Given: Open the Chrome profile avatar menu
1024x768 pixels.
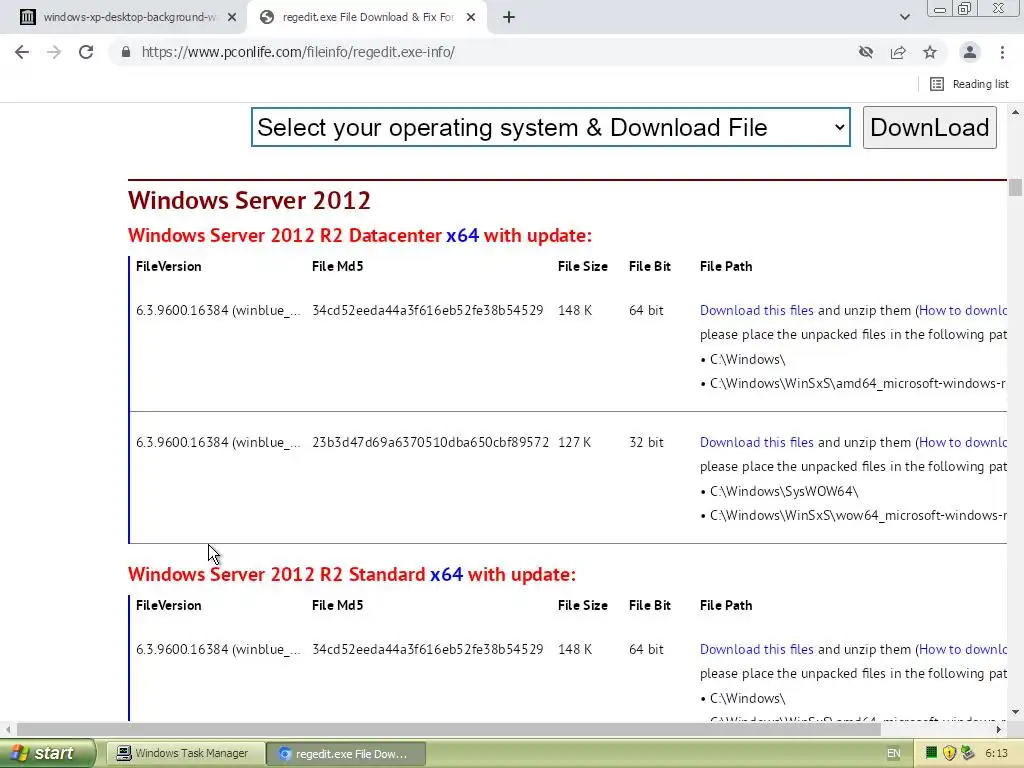Looking at the screenshot, I should tap(970, 52).
